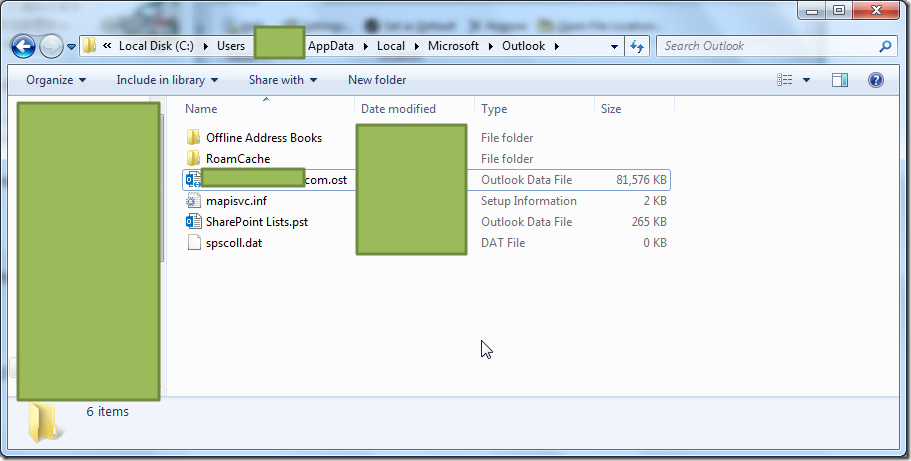The width and height of the screenshot is (911, 461).
Task: Toggle the preview pane
Action: (x=840, y=80)
